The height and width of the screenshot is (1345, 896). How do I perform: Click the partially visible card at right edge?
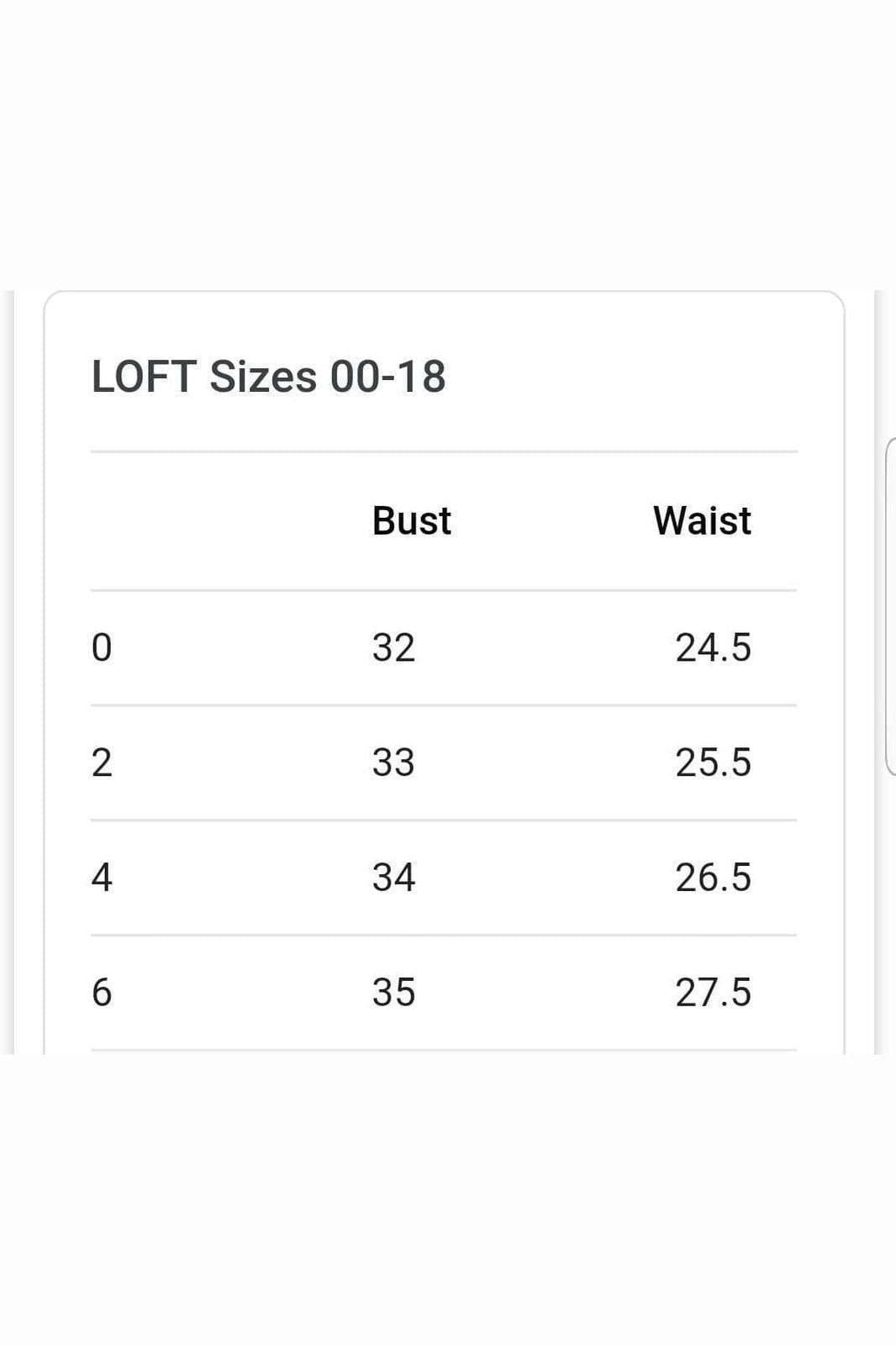pyautogui.click(x=890, y=605)
